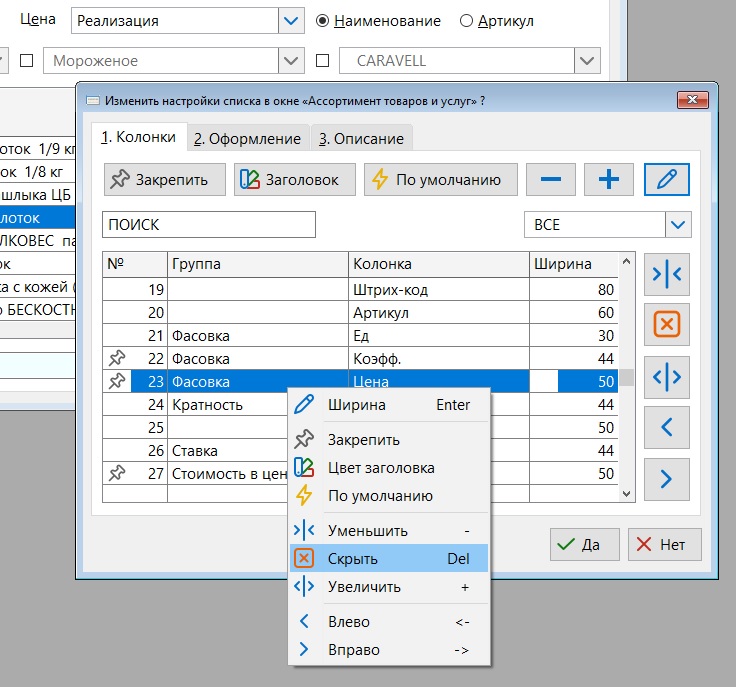
Task: Open the Реализация price dropdown
Action: [291, 21]
